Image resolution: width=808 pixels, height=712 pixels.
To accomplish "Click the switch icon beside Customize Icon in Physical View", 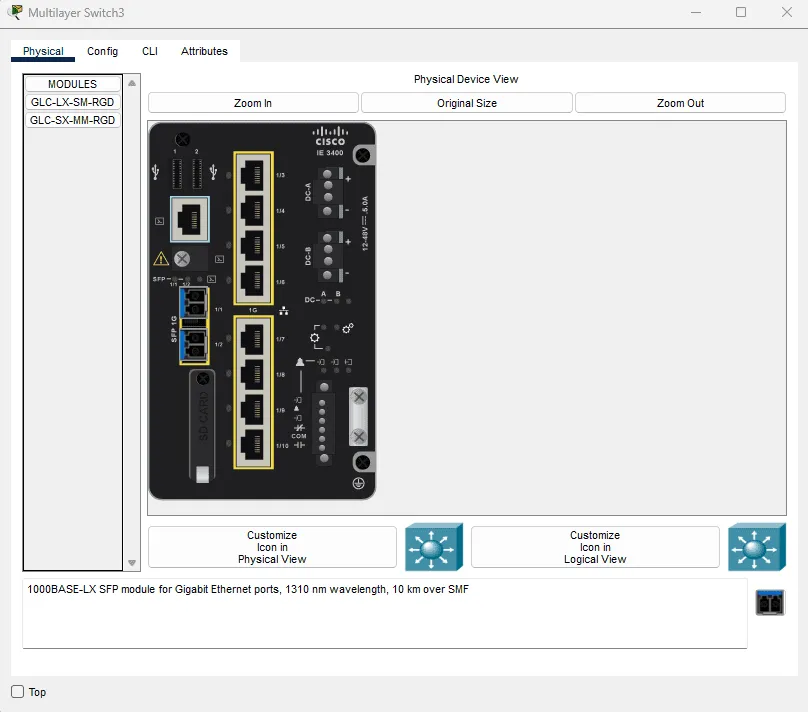I will click(x=433, y=547).
